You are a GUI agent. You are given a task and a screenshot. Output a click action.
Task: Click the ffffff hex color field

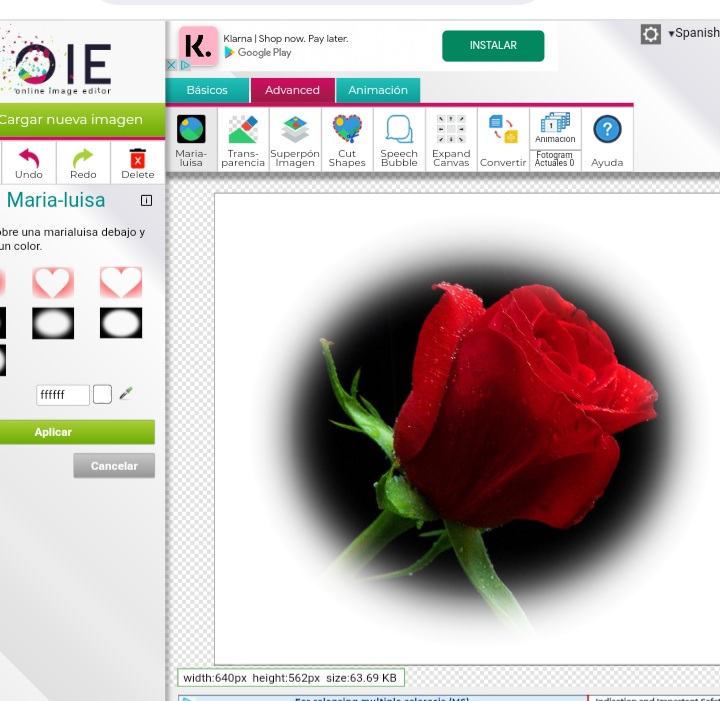[63, 395]
